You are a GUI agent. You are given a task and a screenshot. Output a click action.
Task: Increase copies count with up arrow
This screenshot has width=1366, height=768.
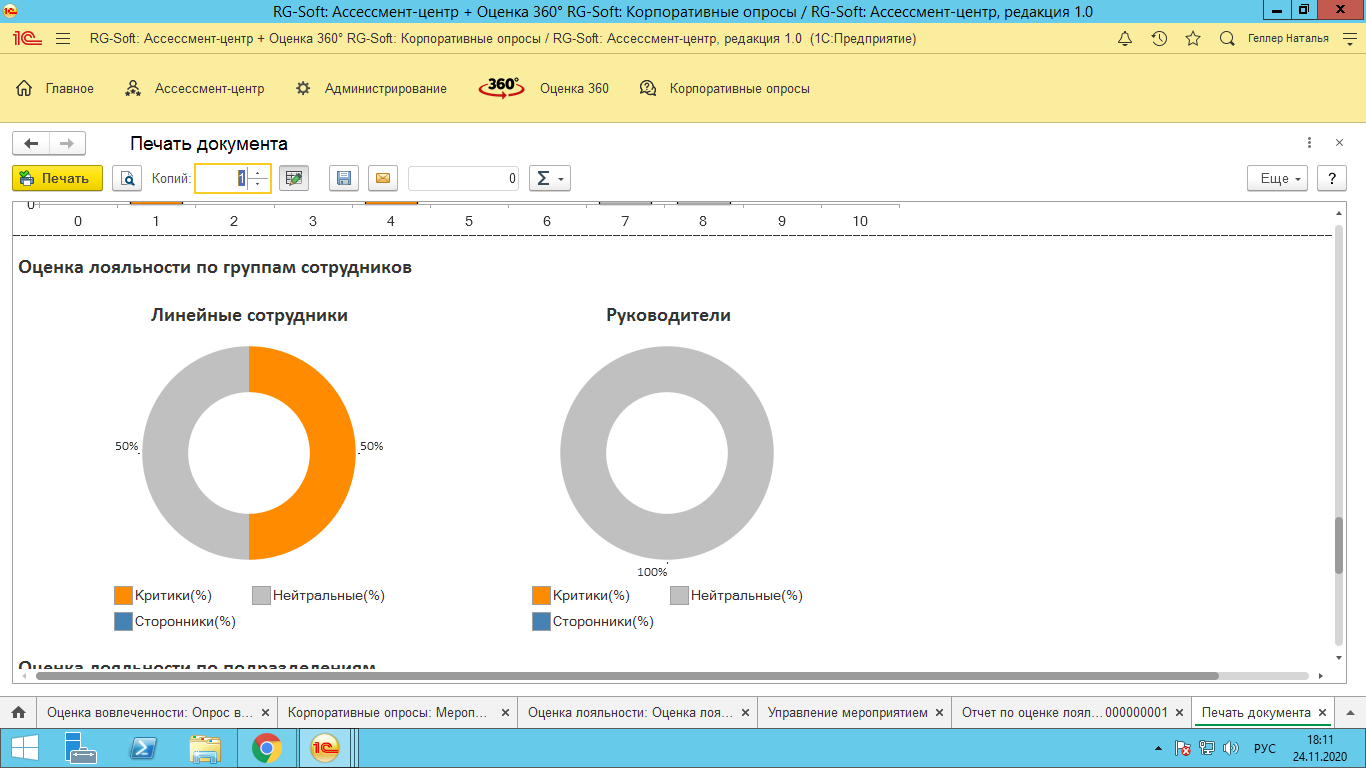pyautogui.click(x=259, y=172)
